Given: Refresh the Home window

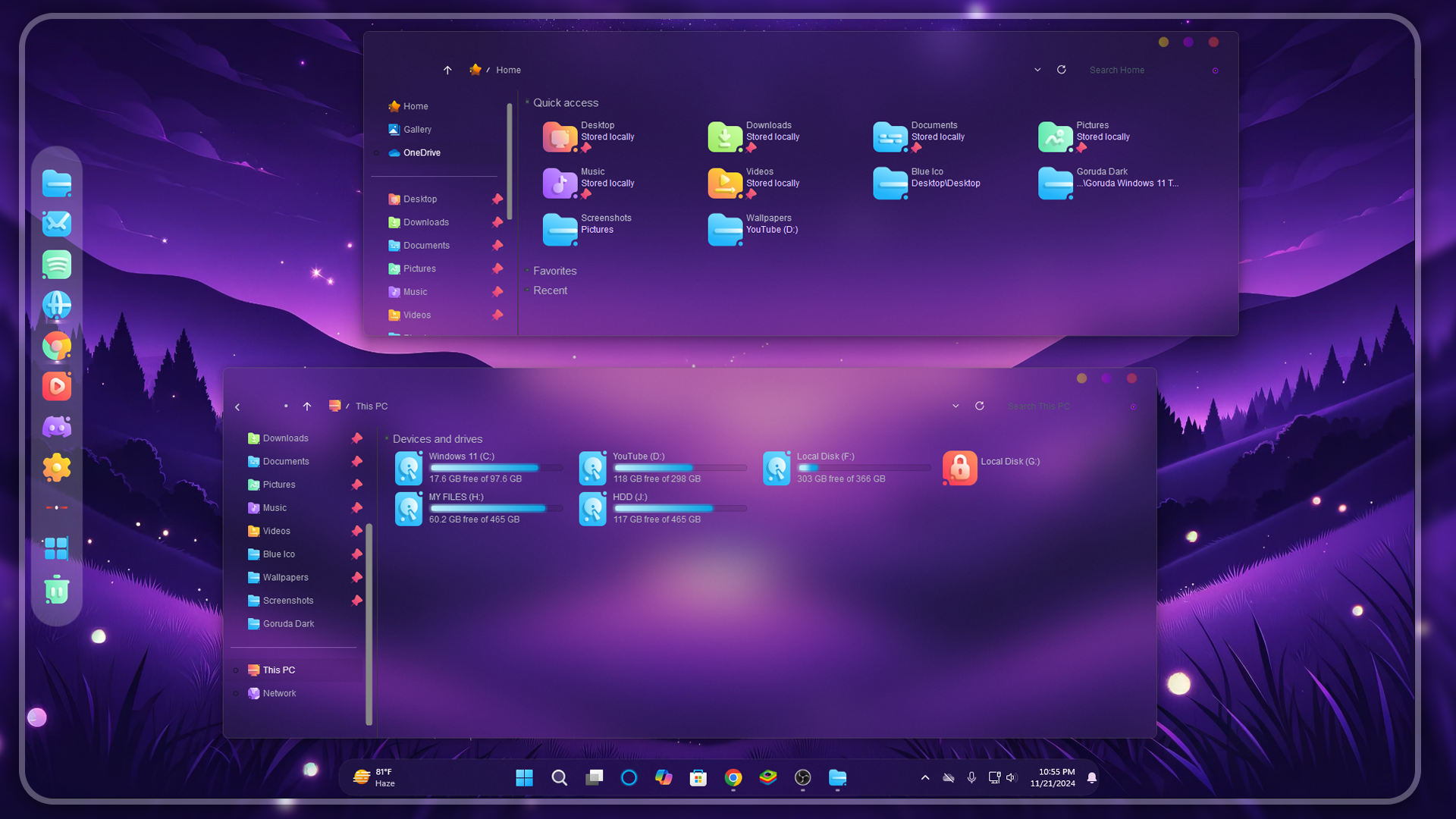Looking at the screenshot, I should point(1062,69).
